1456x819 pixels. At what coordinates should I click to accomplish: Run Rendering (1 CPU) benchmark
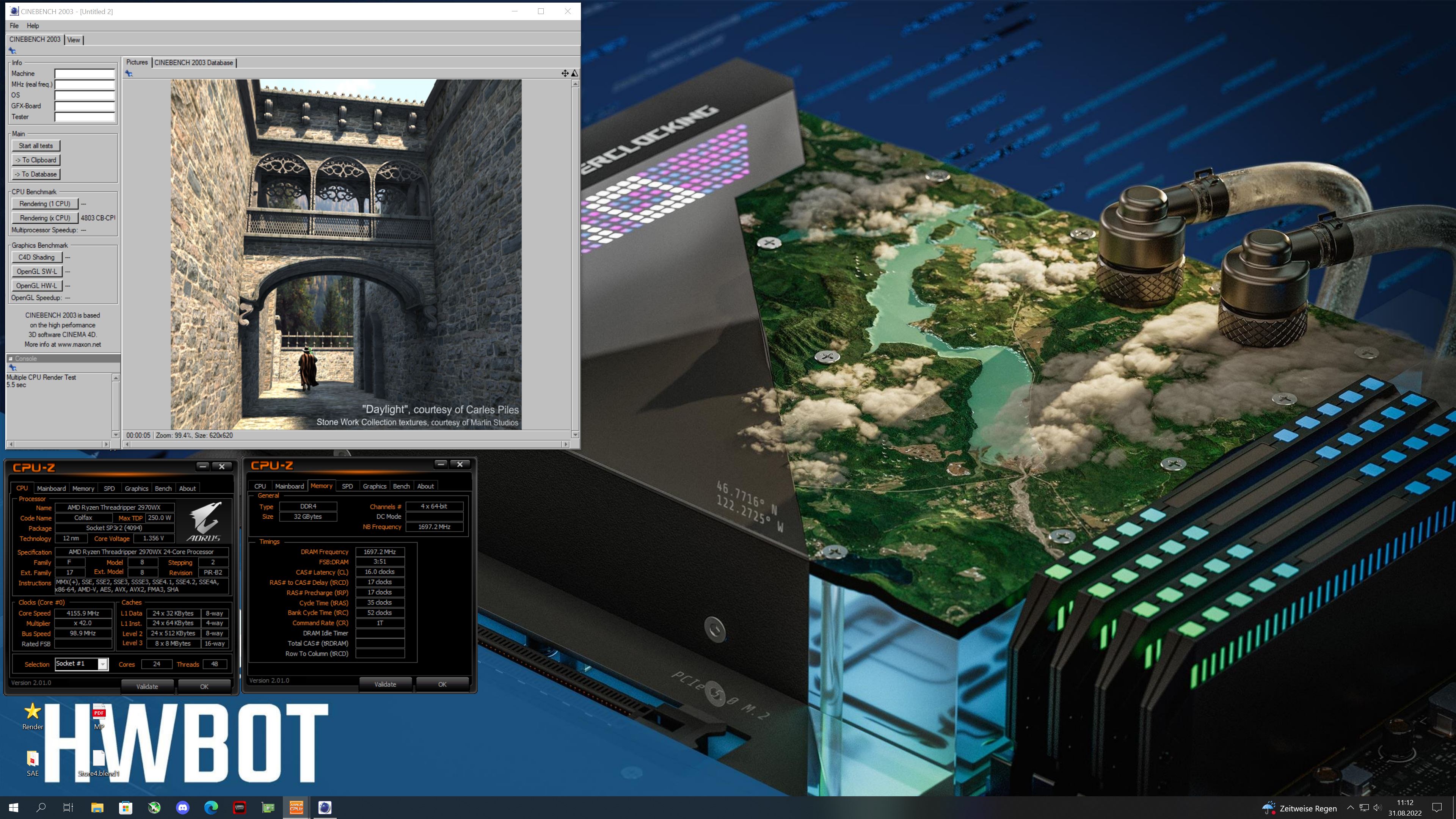(x=45, y=204)
